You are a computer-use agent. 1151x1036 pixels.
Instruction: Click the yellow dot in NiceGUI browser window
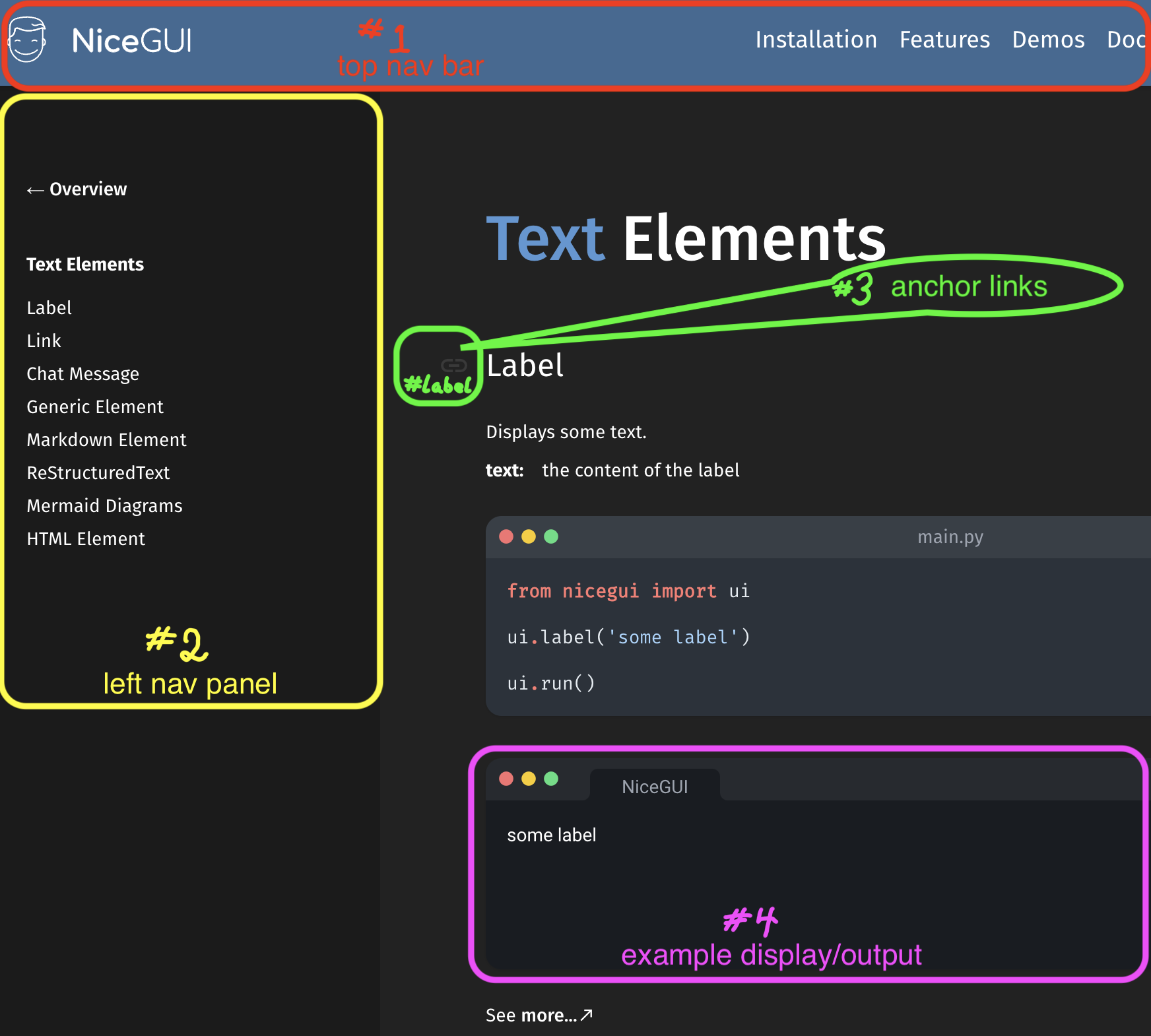pos(529,779)
